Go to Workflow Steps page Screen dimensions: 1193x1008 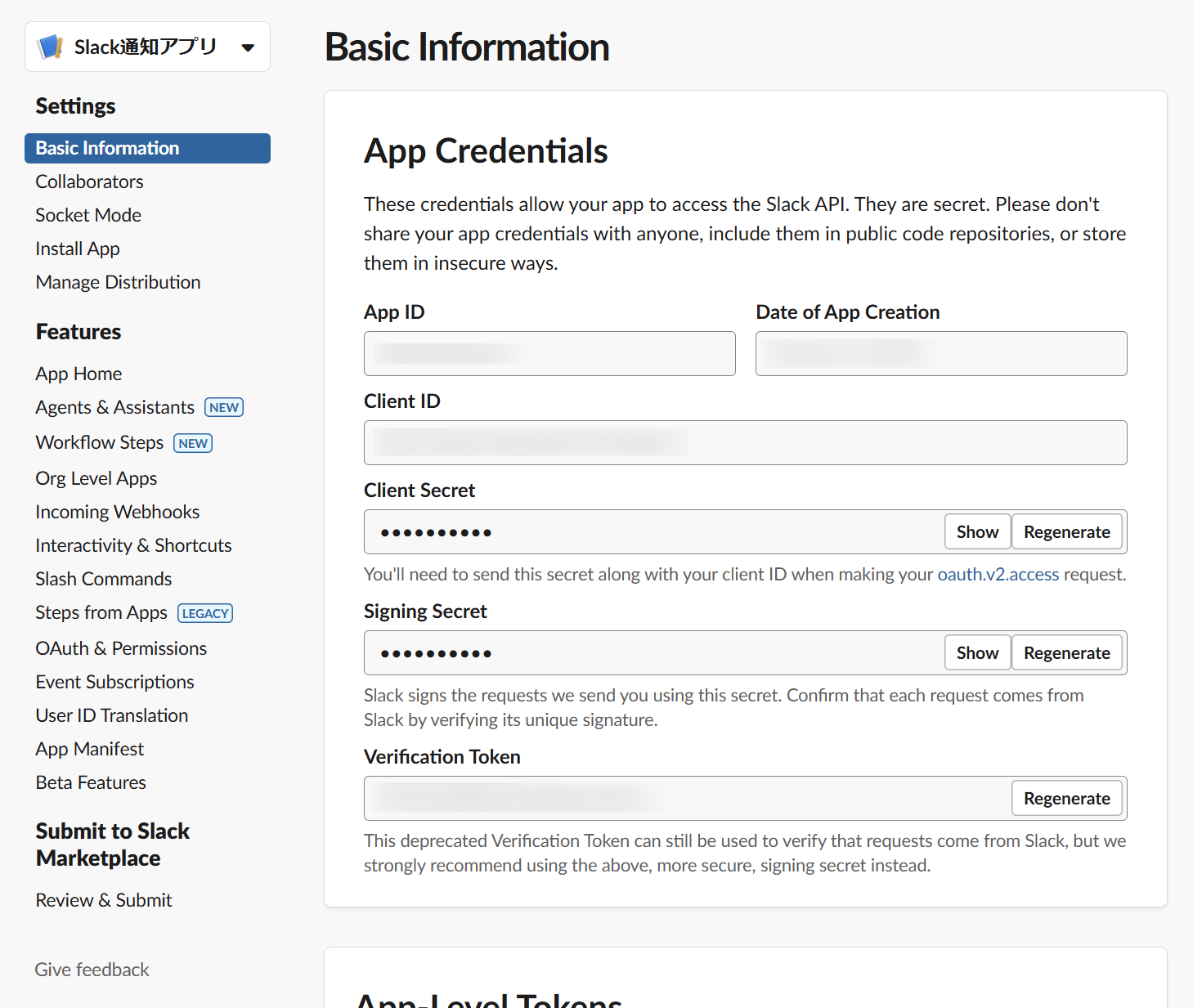100,442
